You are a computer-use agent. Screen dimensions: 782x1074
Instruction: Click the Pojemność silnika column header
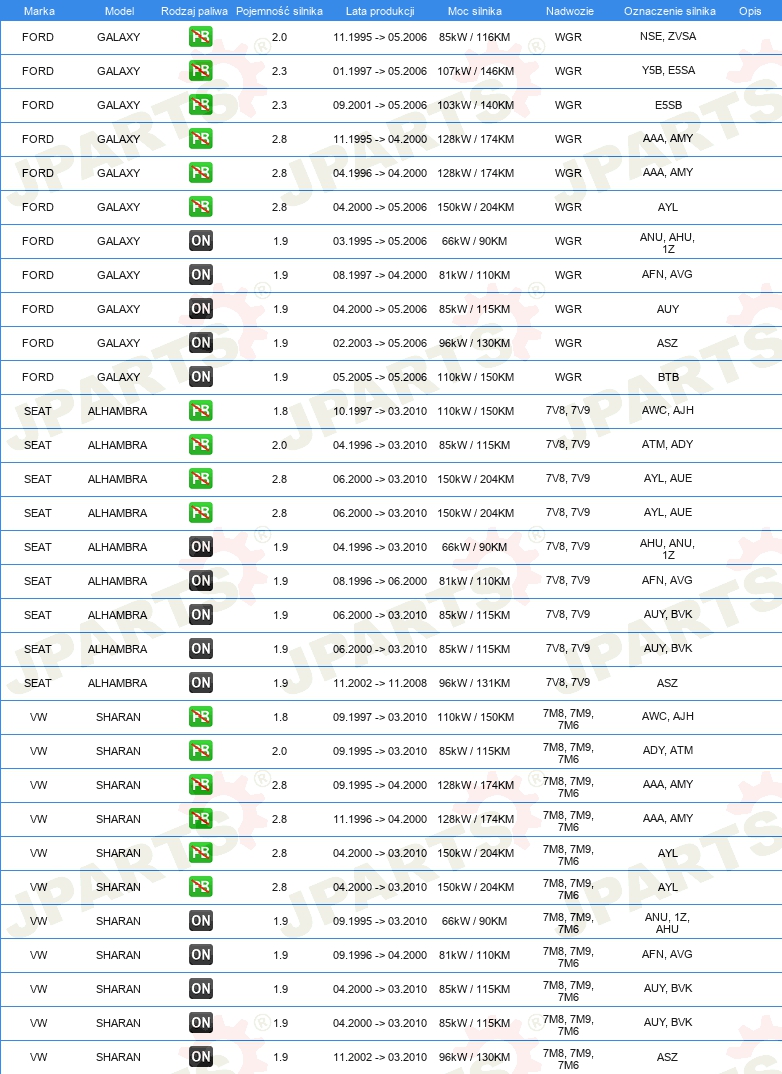[279, 11]
